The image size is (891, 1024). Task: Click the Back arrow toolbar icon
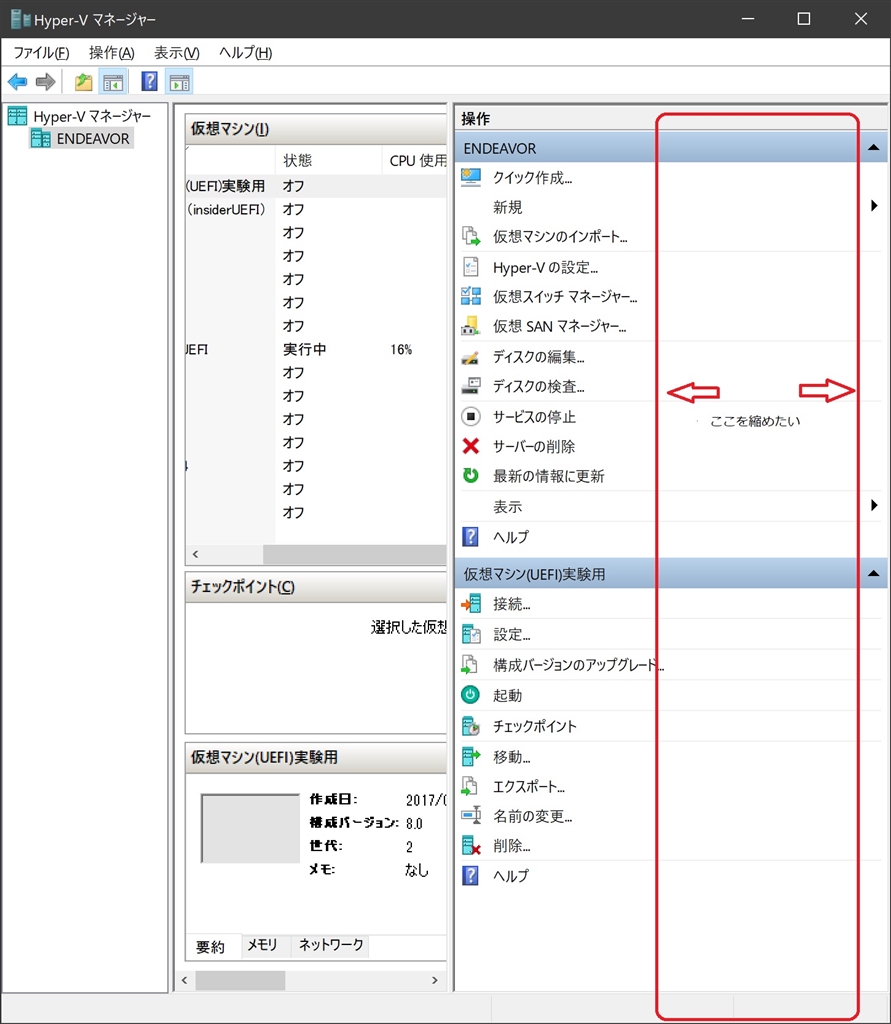point(18,82)
